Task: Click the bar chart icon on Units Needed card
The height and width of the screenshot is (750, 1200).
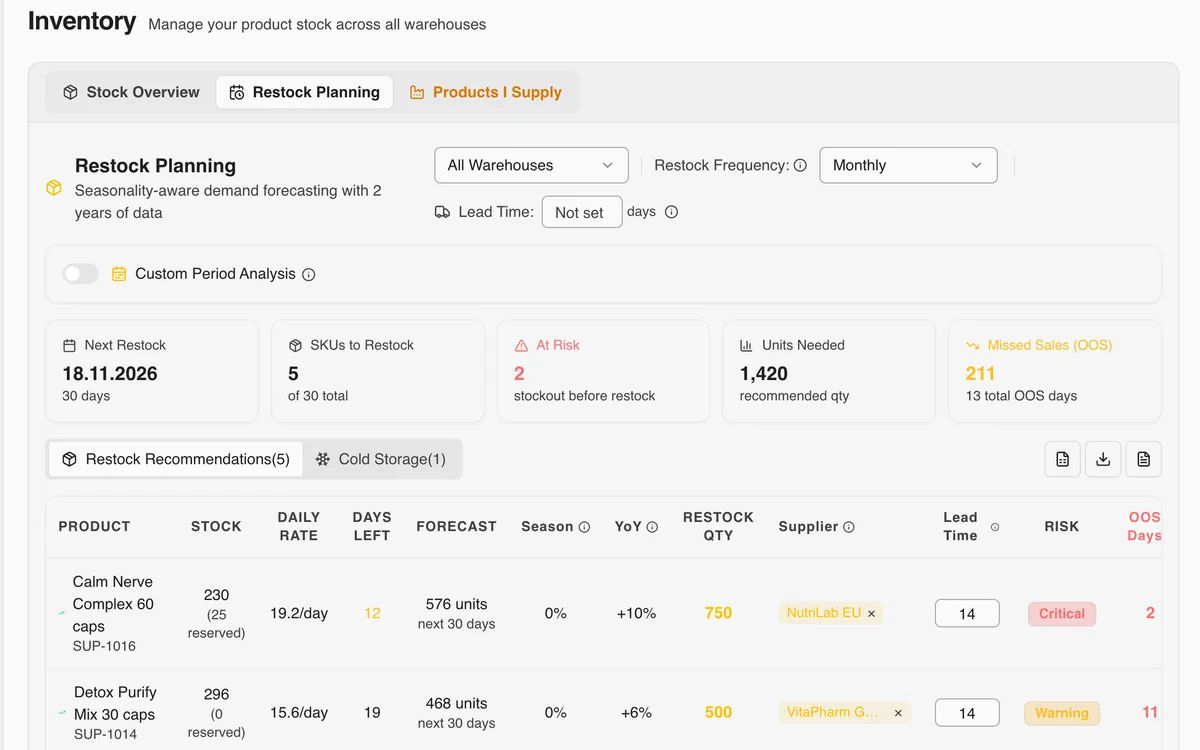Action: (746, 345)
